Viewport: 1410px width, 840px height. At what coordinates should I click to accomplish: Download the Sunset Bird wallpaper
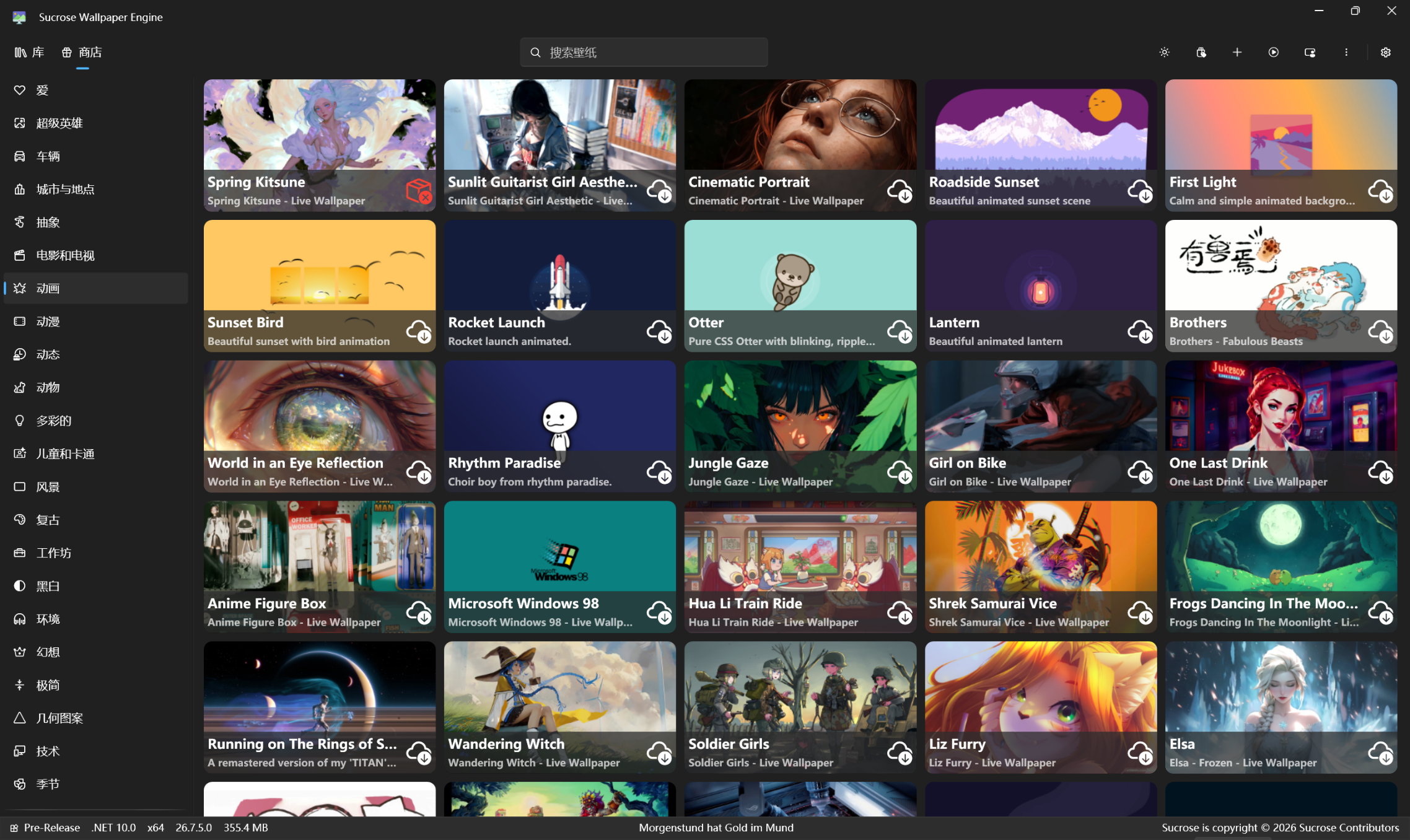tap(419, 331)
